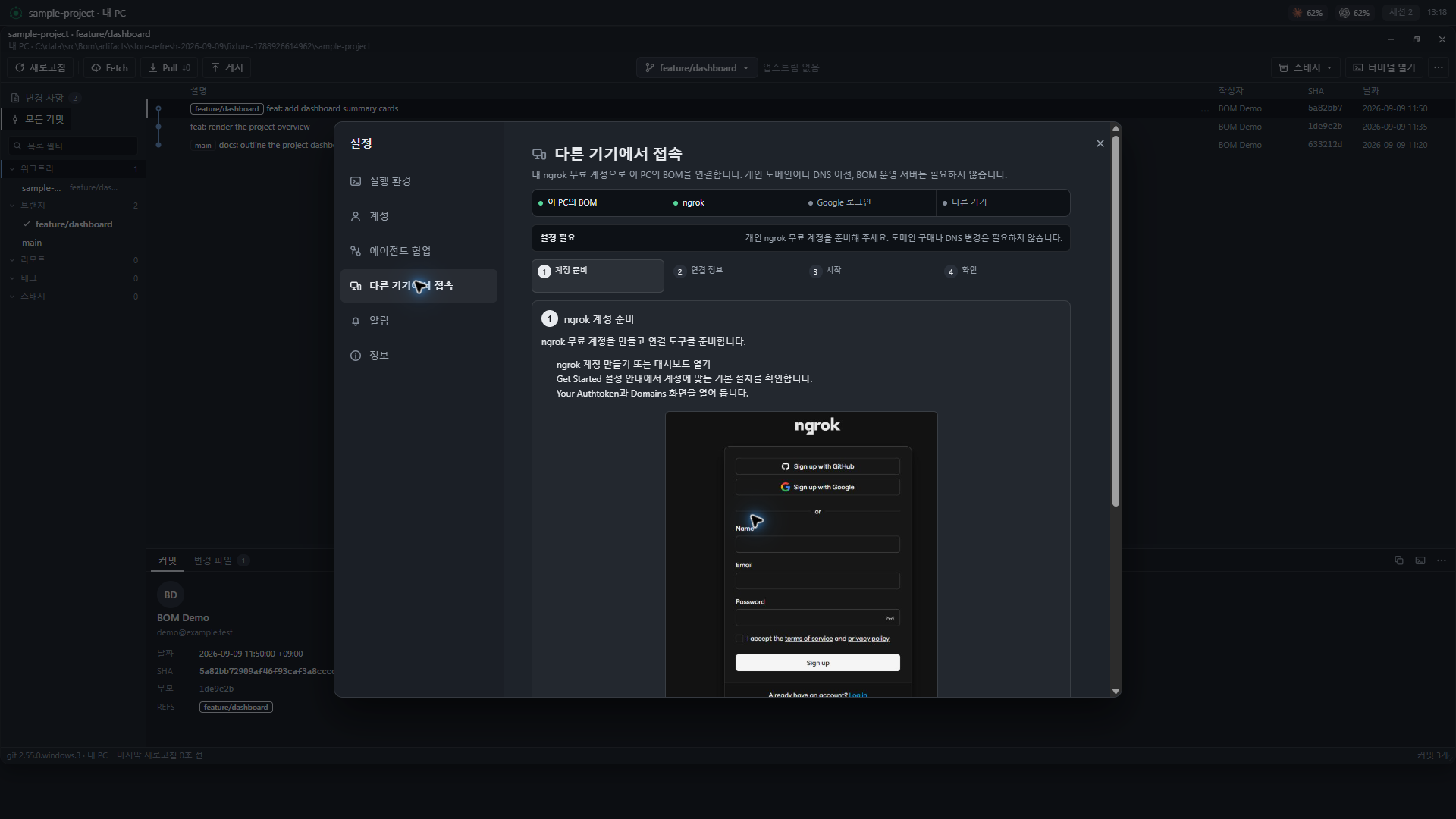Open the toolbar more options ellipsis
The width and height of the screenshot is (1456, 819).
click(x=1439, y=67)
